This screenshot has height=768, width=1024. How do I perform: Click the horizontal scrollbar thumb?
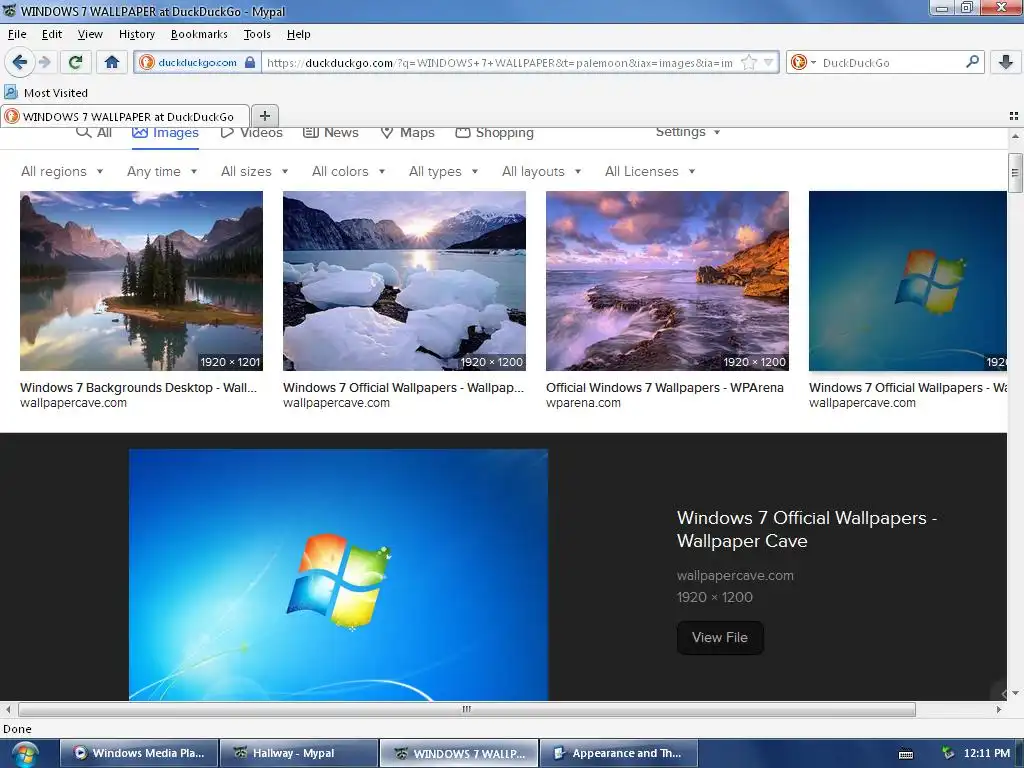[x=466, y=709]
